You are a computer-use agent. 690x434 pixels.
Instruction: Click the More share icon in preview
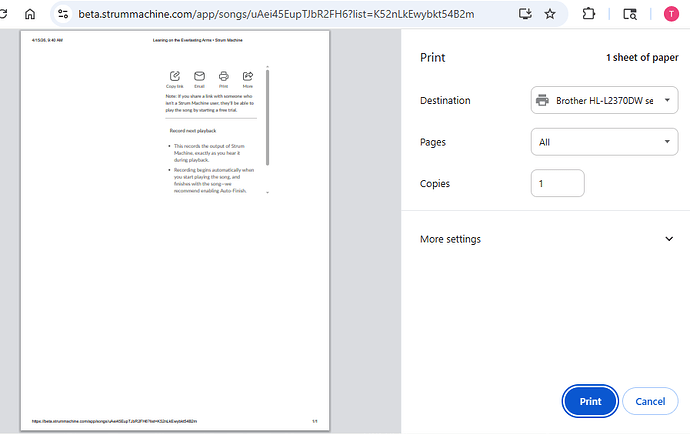tap(247, 79)
